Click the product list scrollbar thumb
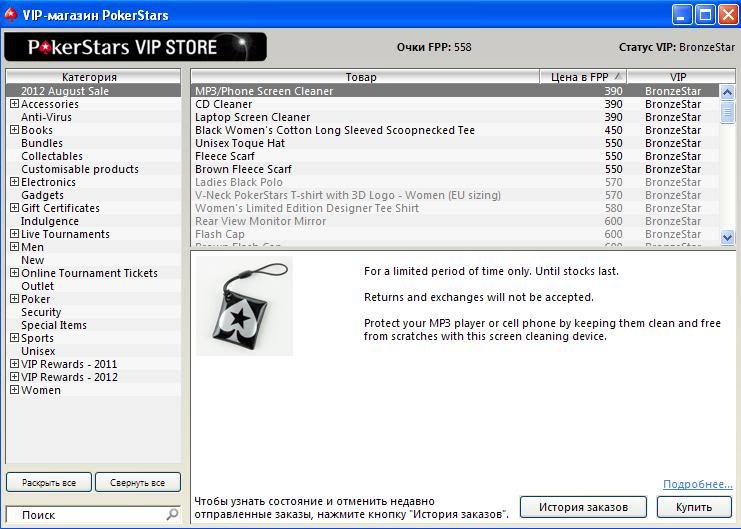This screenshot has width=741, height=529. 727,112
